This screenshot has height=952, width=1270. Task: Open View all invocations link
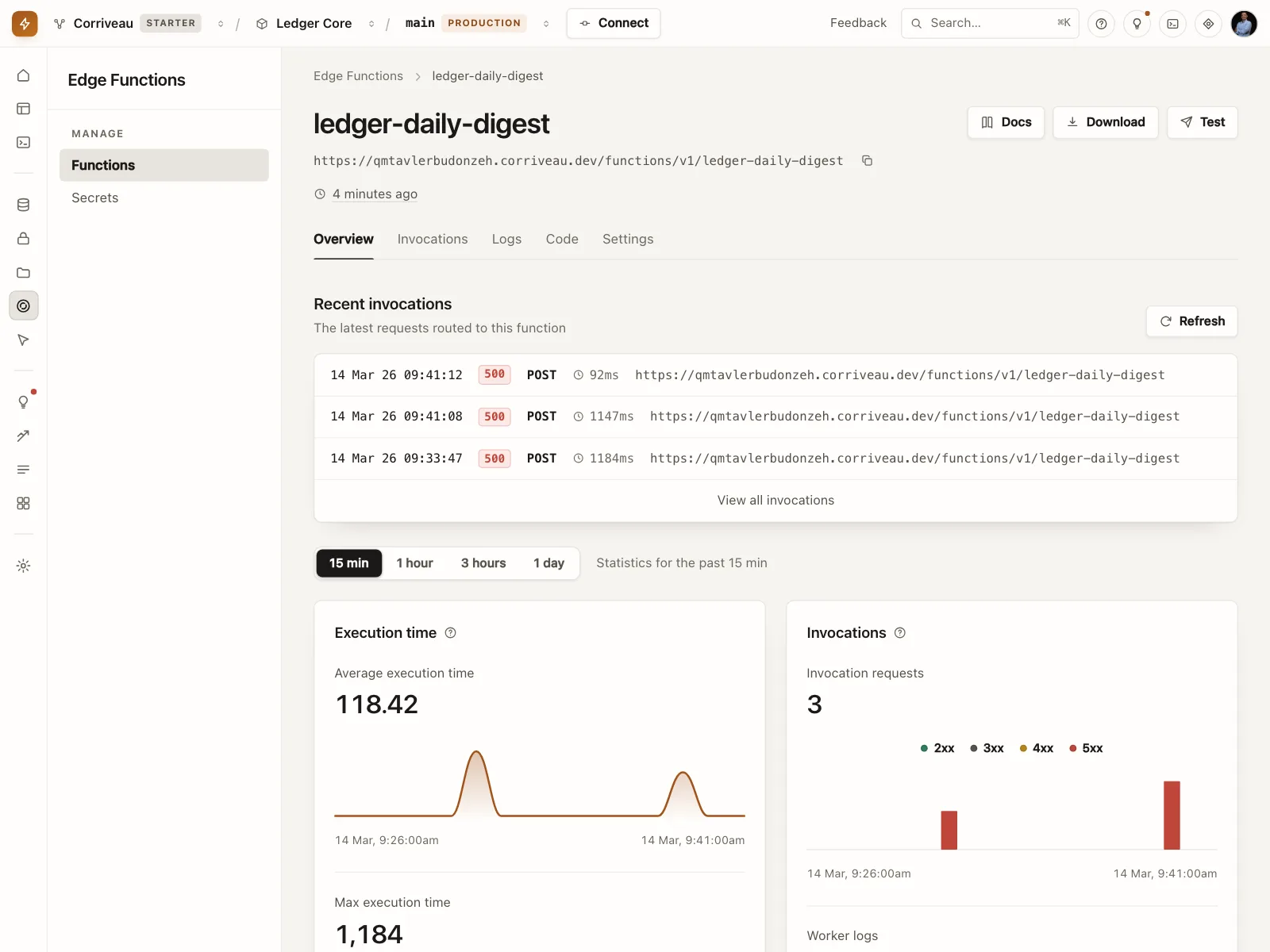pos(775,501)
